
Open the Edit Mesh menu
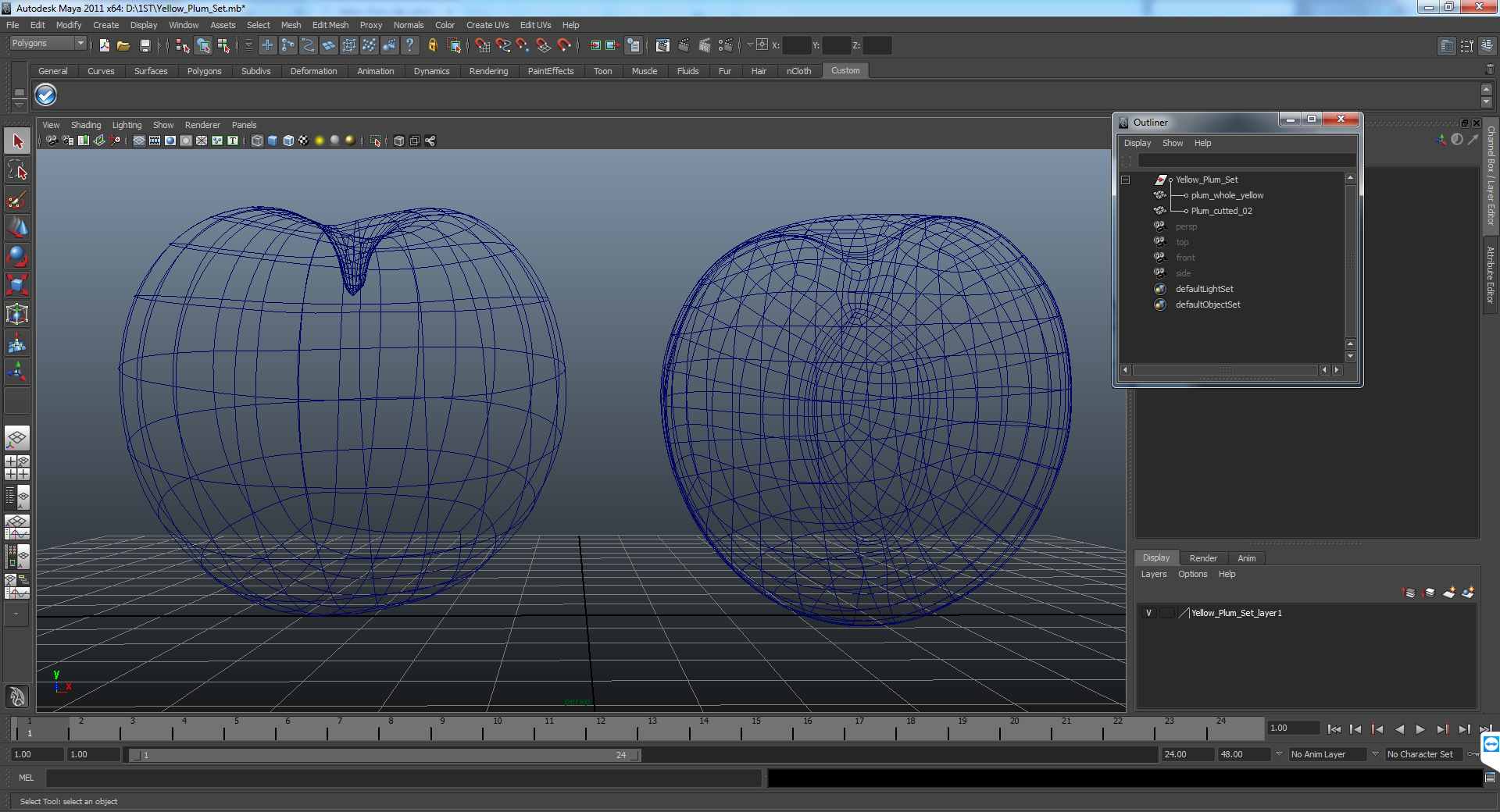[x=330, y=25]
